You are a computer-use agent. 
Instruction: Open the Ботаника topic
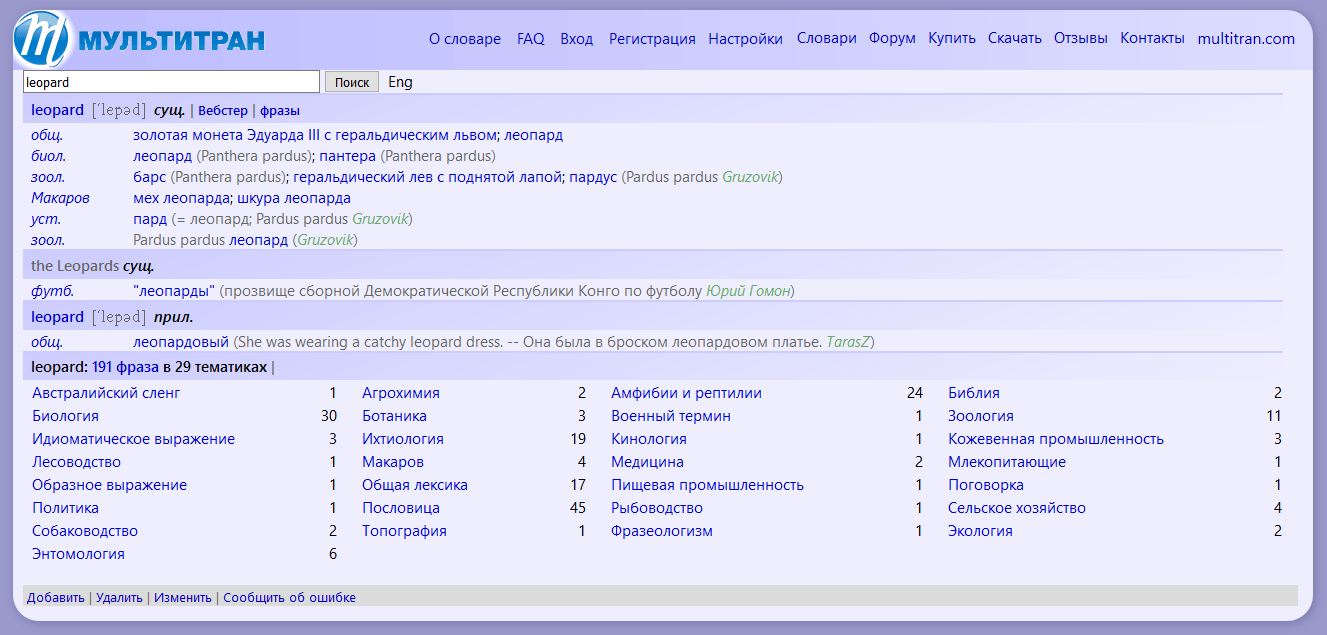[394, 416]
